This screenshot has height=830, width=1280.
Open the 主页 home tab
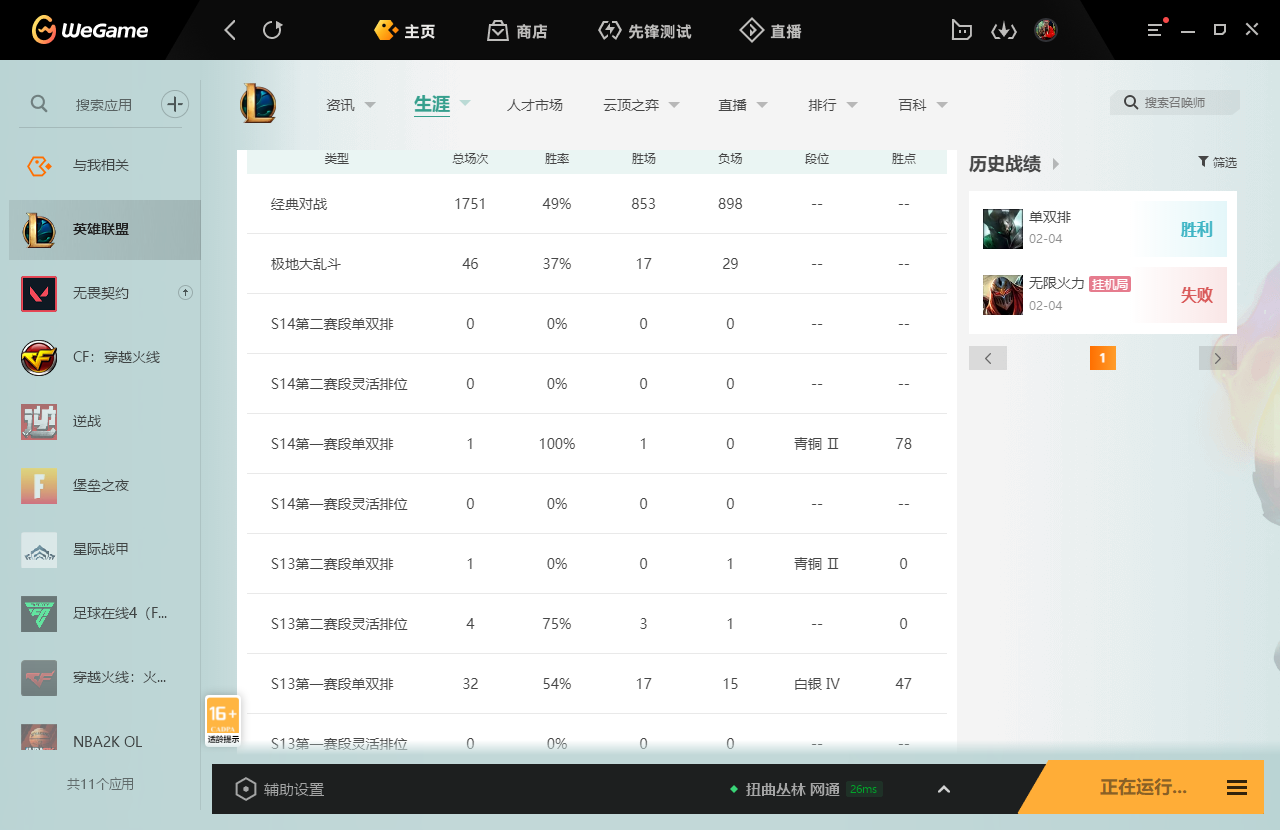[405, 31]
